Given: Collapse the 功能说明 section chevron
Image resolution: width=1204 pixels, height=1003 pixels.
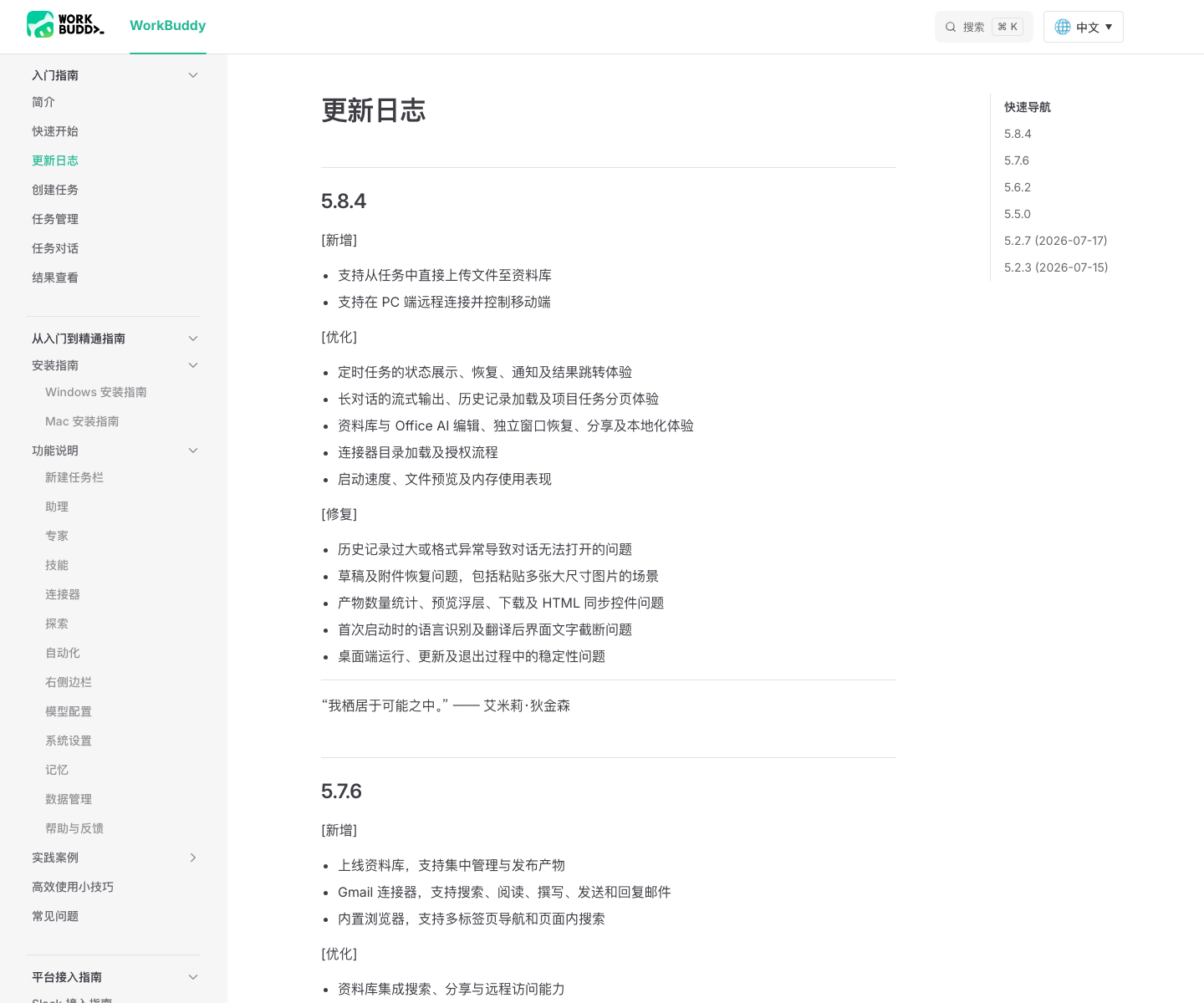Looking at the screenshot, I should pos(193,451).
